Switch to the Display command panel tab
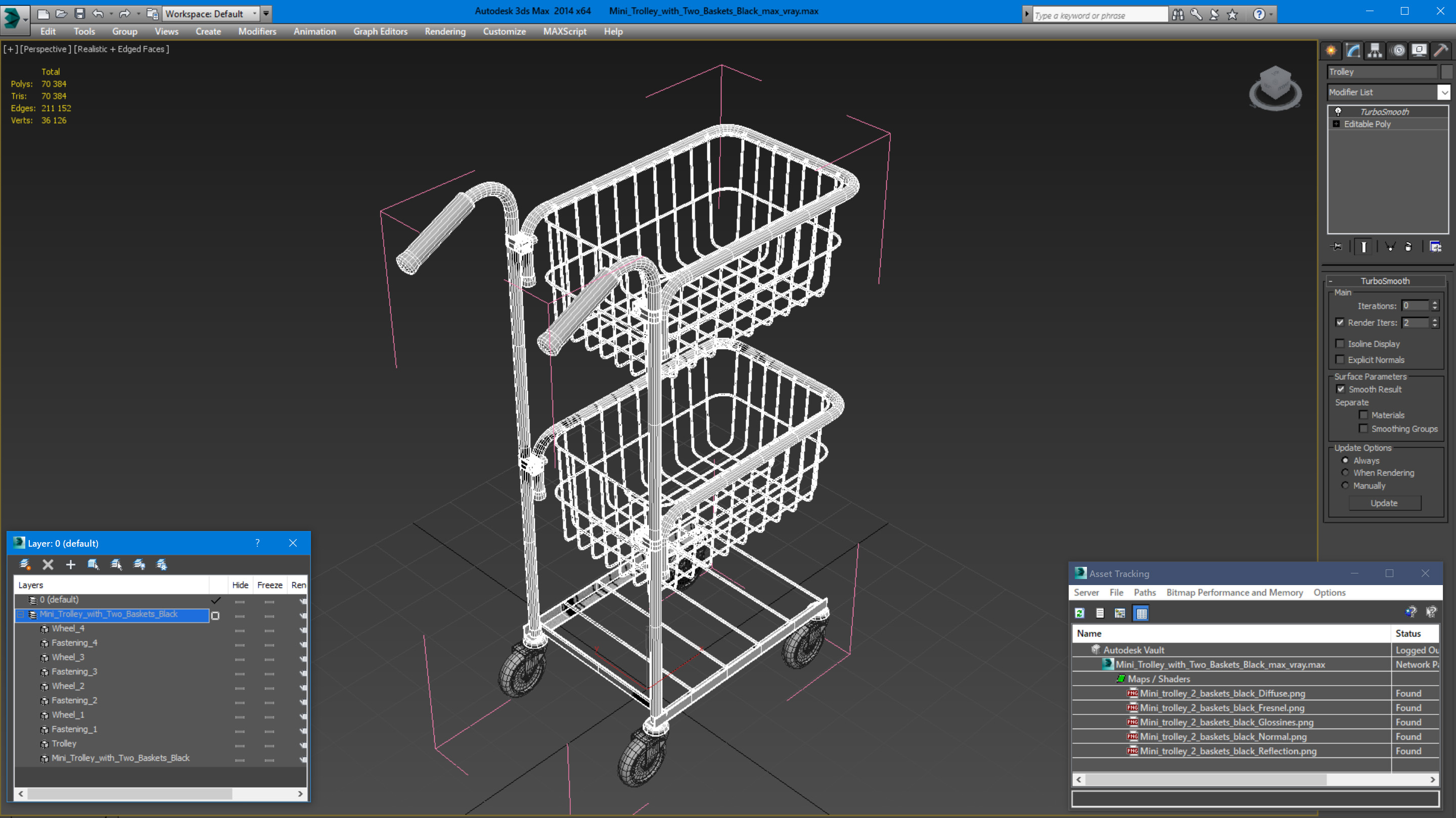This screenshot has height=818, width=1456. [1419, 51]
